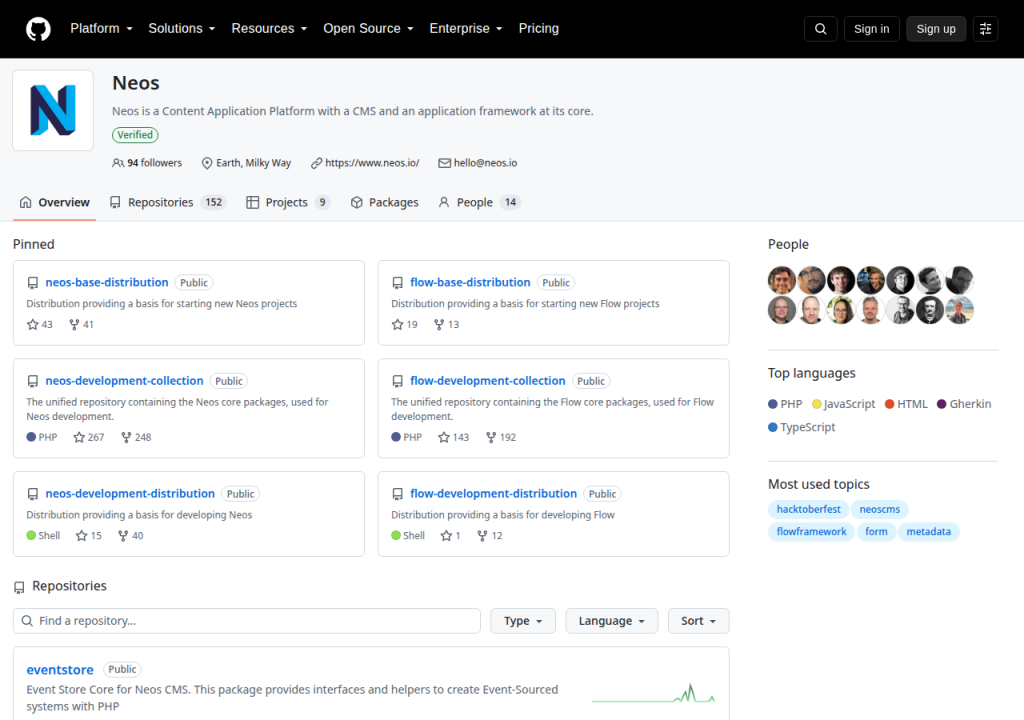Filter by HTML in Top languages
This screenshot has height=720, width=1024.
pos(906,404)
